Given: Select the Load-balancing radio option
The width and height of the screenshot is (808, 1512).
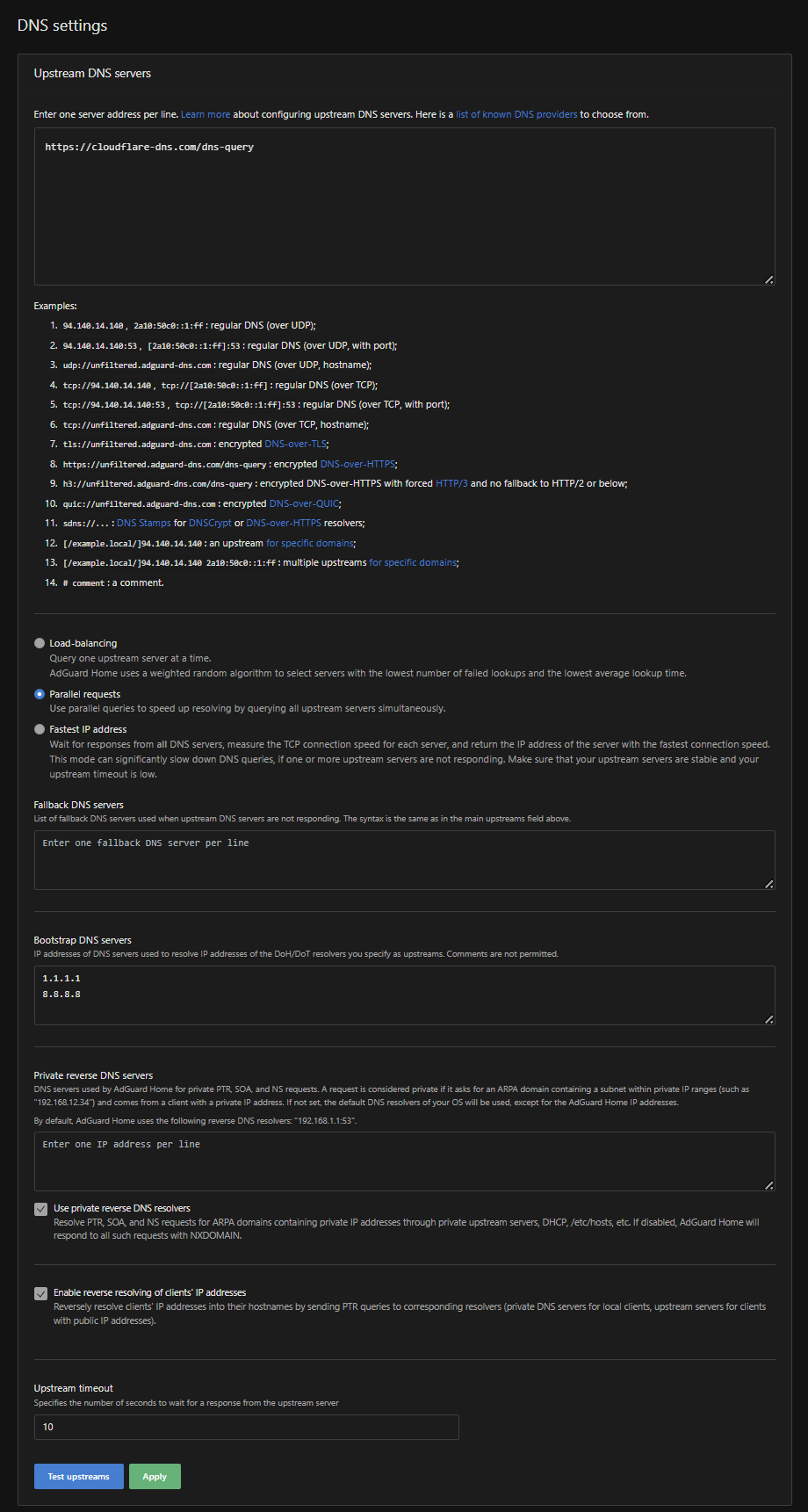Looking at the screenshot, I should coord(40,643).
